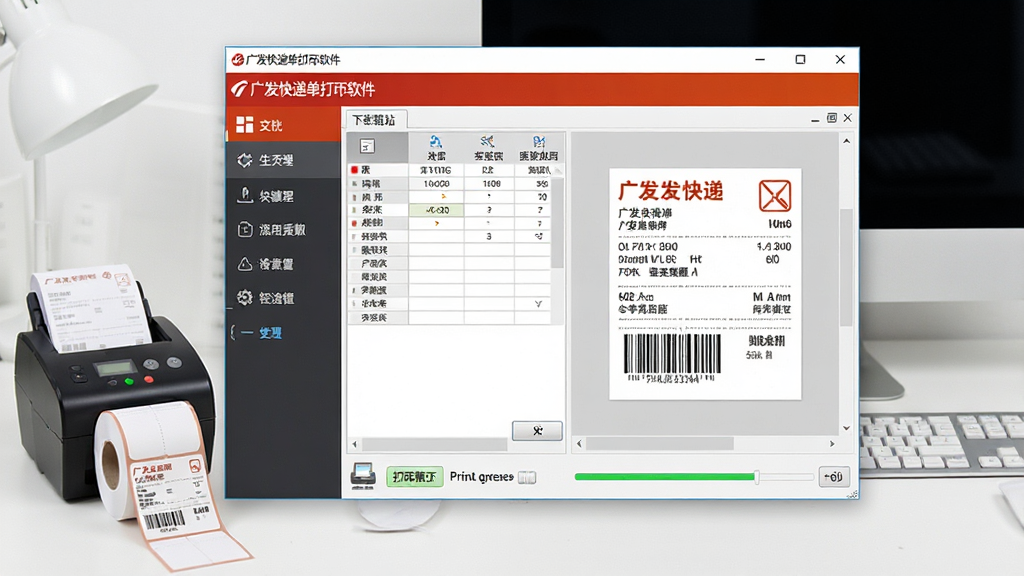Image resolution: width=1024 pixels, height=576 pixels.
Task: Click the right arrow of the preview's horizontal scrollbar
Action: coord(832,443)
